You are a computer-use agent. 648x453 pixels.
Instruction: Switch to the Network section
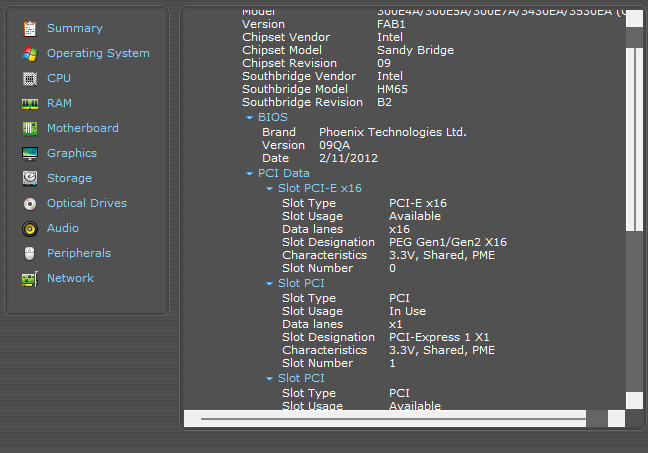[70, 278]
